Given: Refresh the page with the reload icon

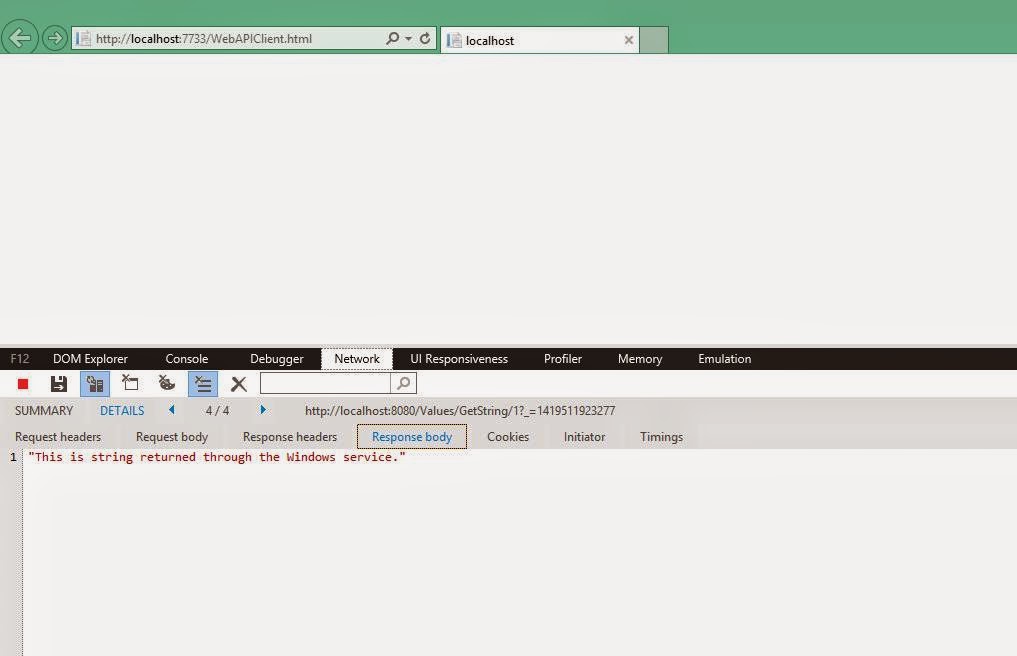Looking at the screenshot, I should tap(425, 38).
